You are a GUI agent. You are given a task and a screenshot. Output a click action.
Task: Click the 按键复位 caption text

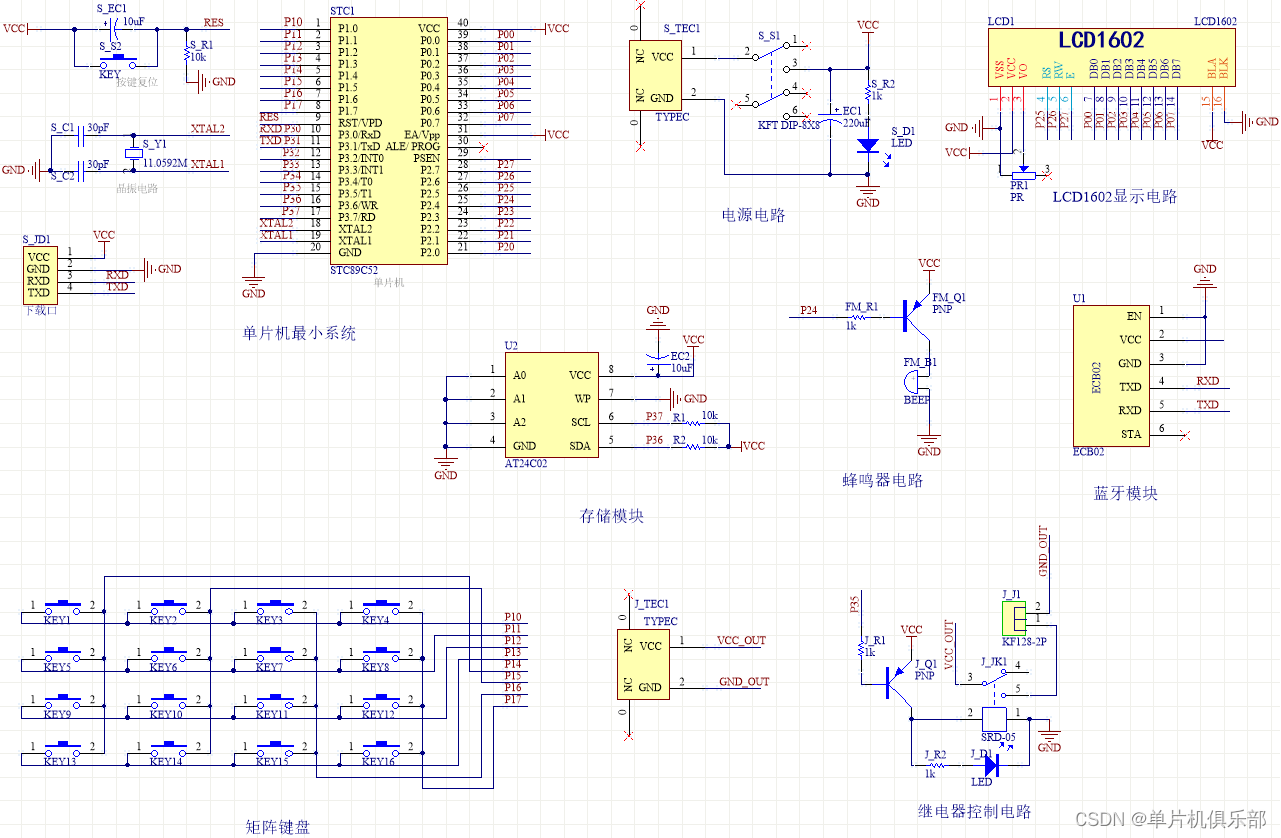click(x=138, y=82)
